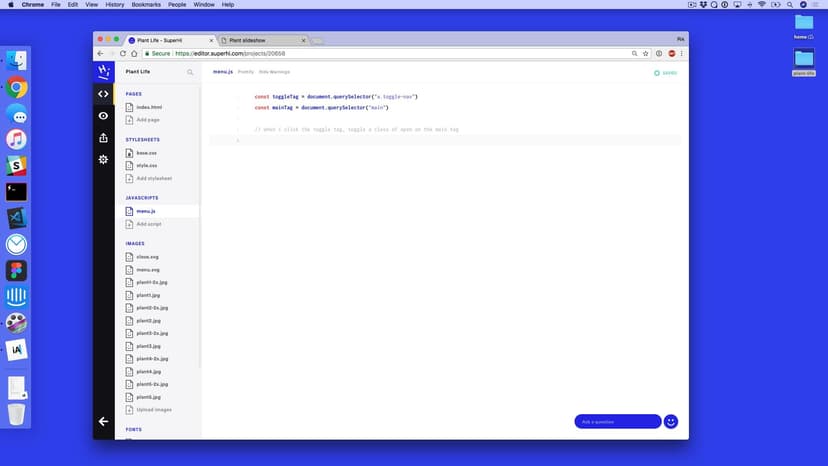Screen dimensions: 828x466
Task: Click the eye preview icon
Action: tap(103, 116)
